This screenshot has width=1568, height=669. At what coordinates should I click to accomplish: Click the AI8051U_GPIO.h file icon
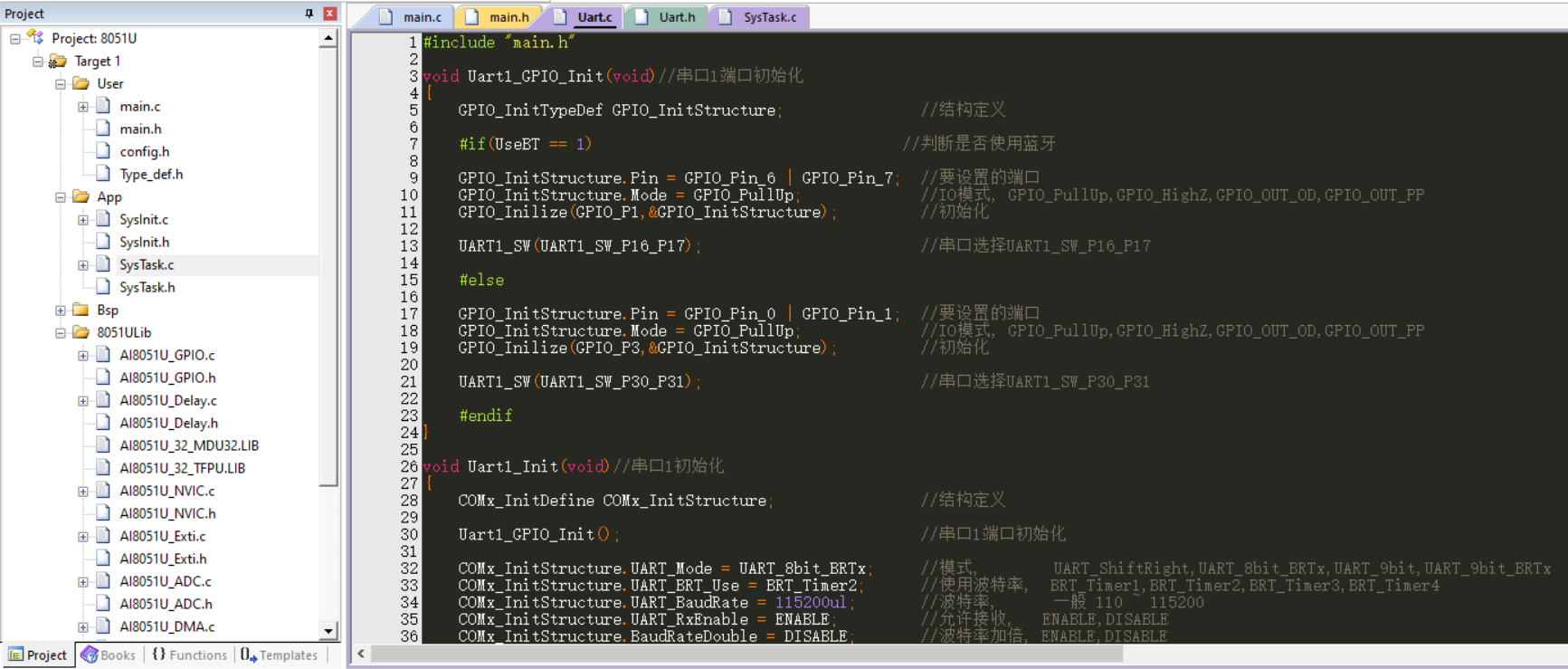(104, 378)
